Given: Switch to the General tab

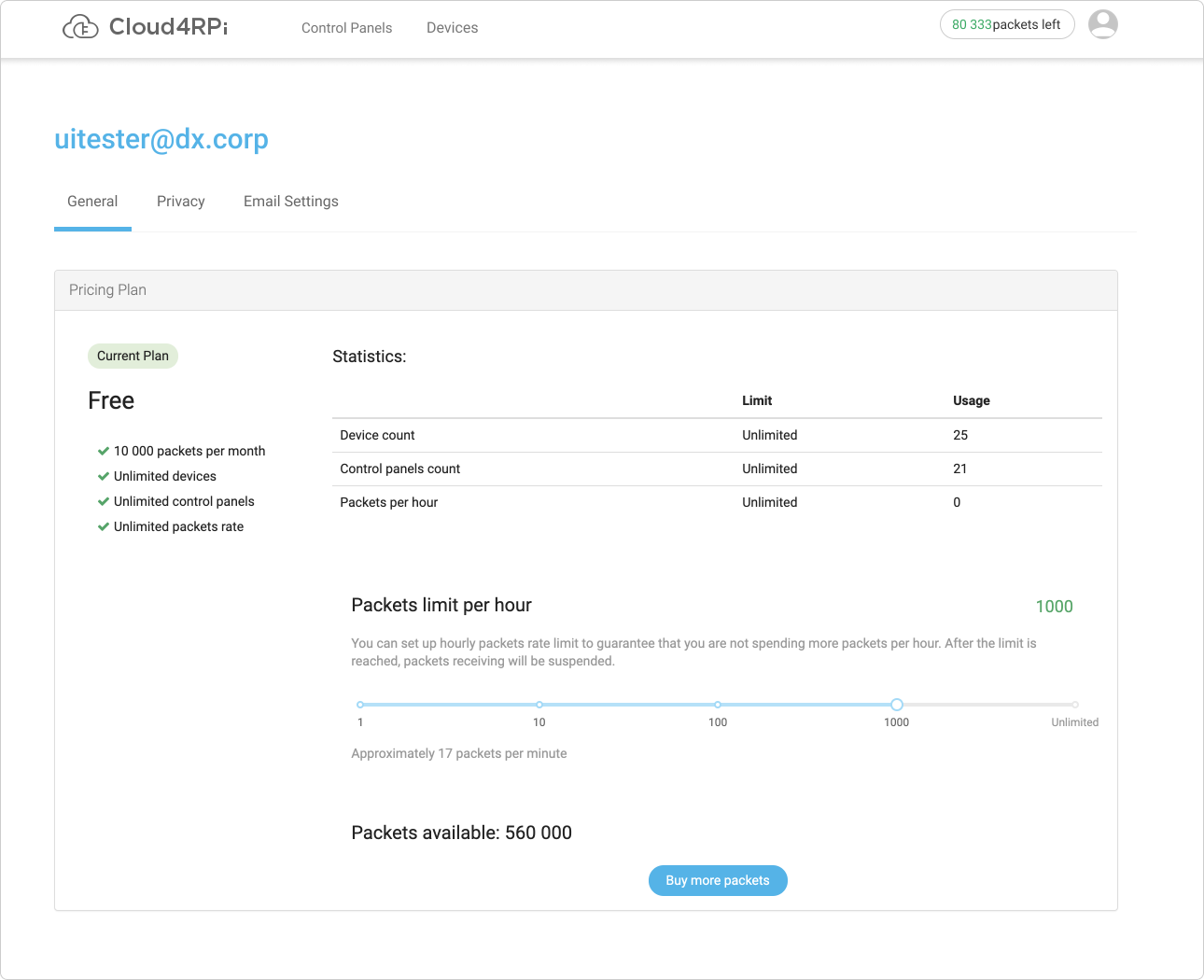Looking at the screenshot, I should pos(92,202).
